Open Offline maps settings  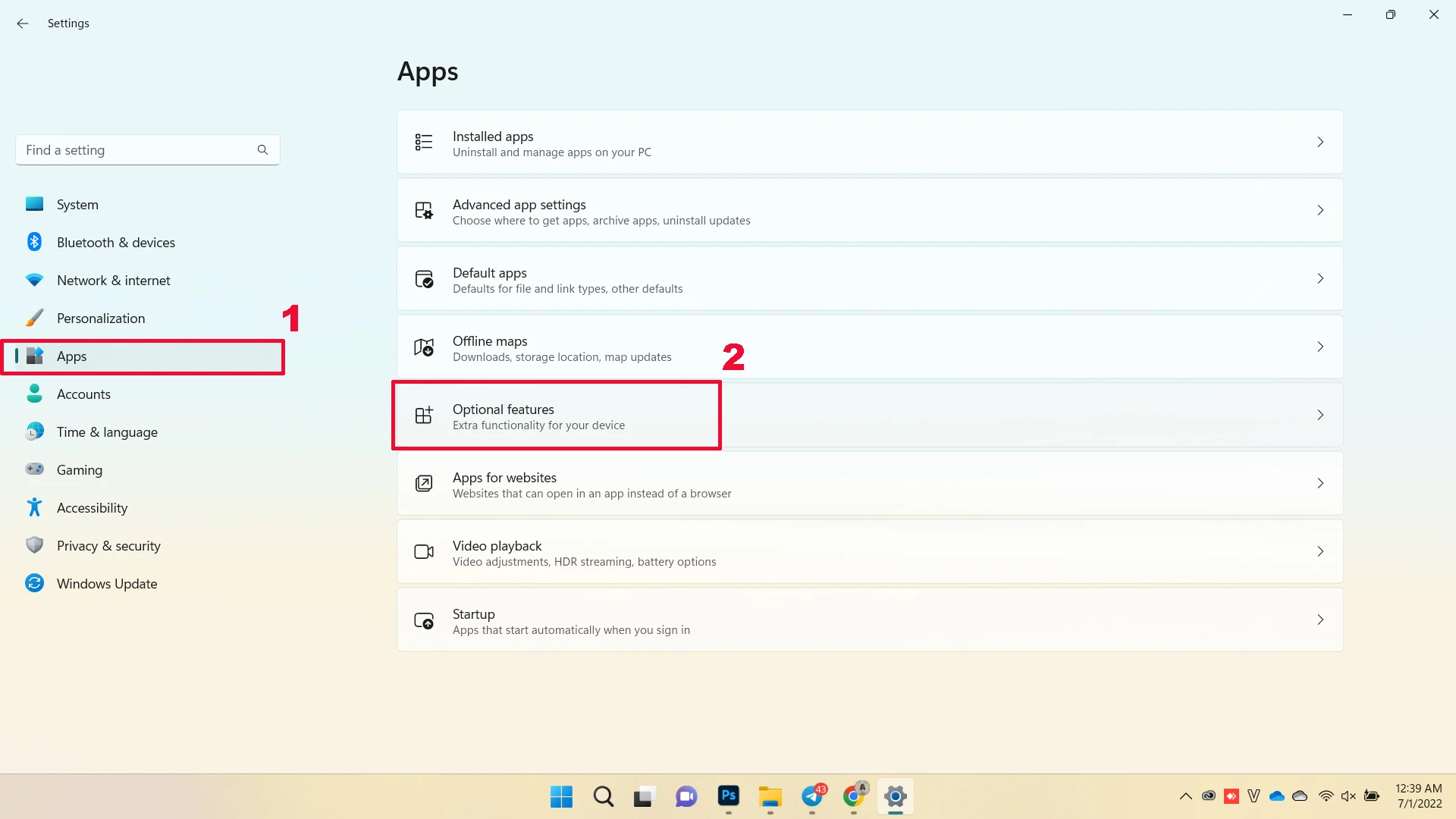[868, 347]
